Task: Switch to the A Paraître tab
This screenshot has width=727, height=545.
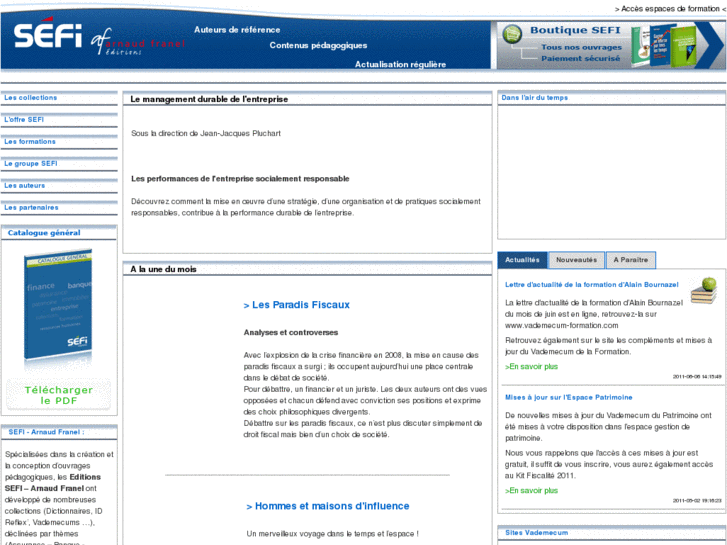Action: (x=631, y=260)
